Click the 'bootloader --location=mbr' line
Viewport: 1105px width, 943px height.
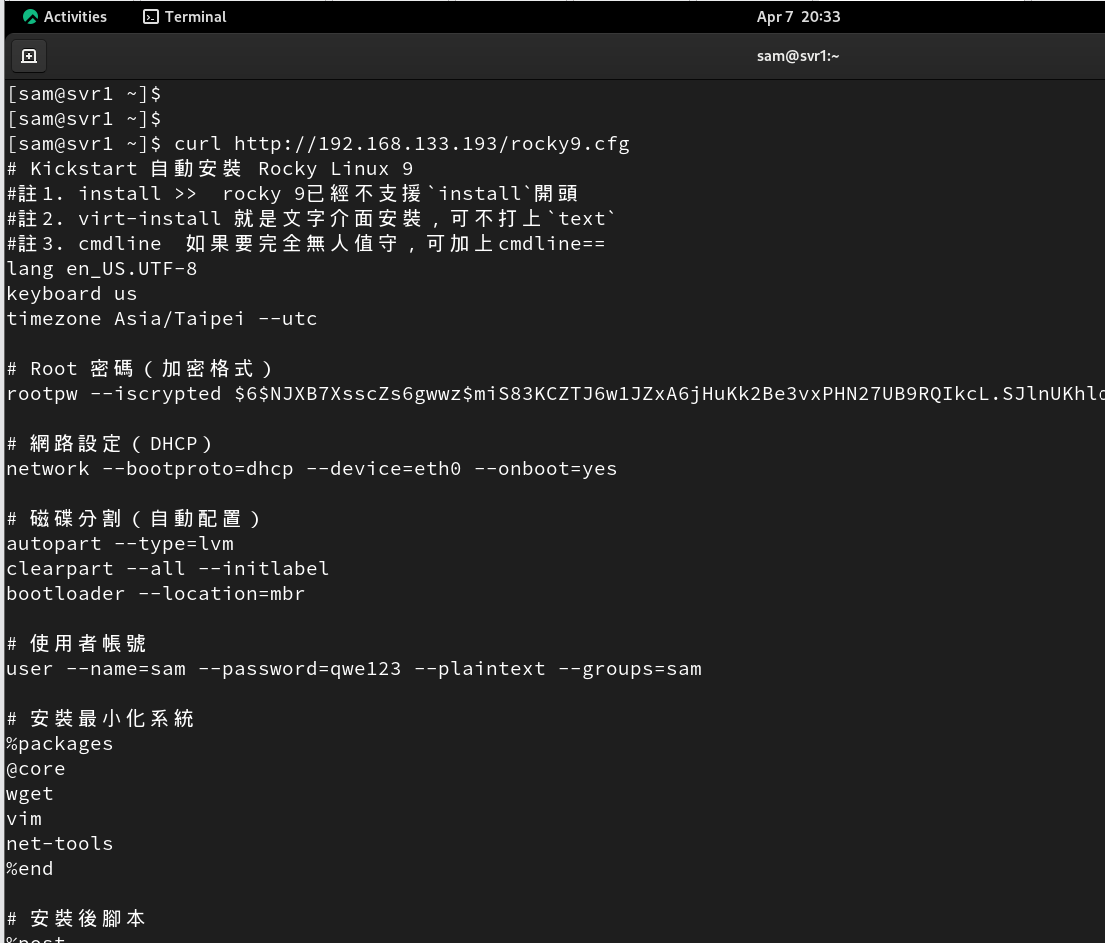[156, 594]
